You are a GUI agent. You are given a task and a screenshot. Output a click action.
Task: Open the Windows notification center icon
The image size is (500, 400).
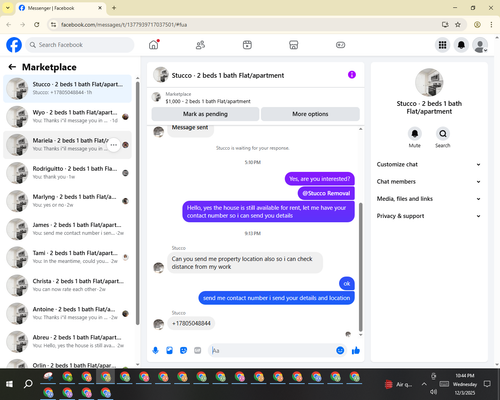tap(487, 384)
